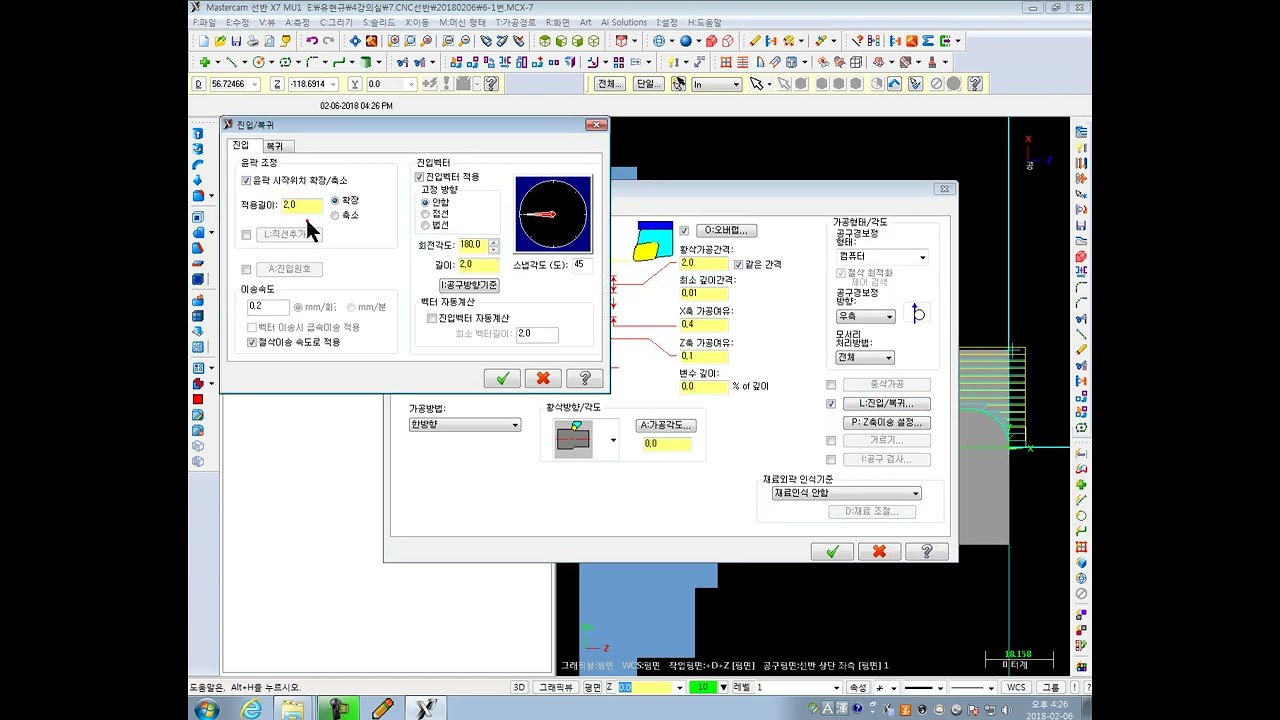Click the help question icon in rear roughing dialog

927,551
